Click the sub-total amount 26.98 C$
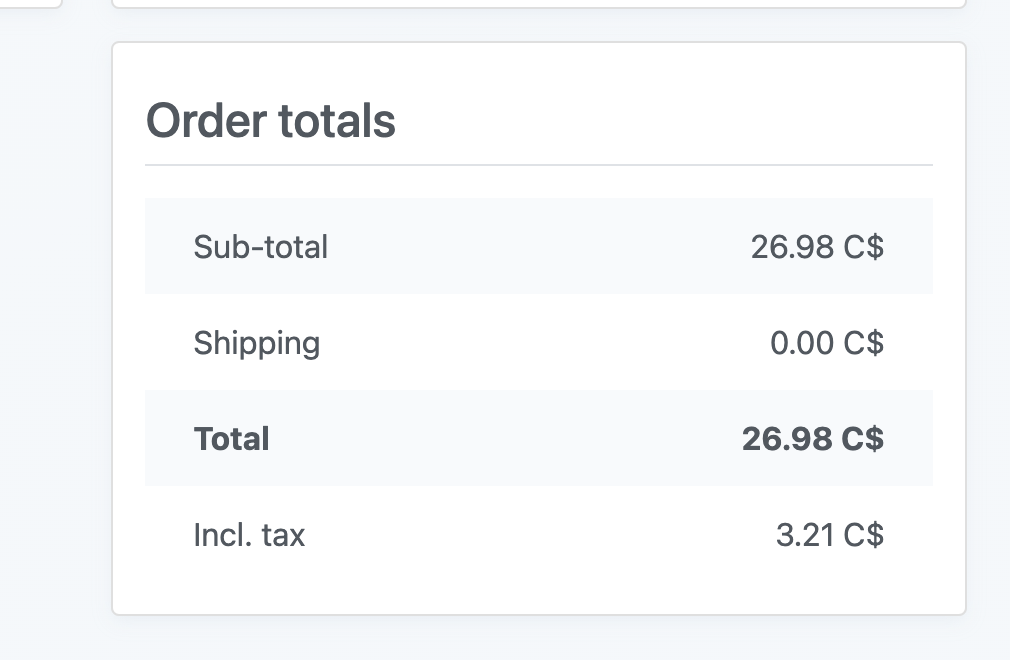Image resolution: width=1010 pixels, height=660 pixels. pos(817,247)
